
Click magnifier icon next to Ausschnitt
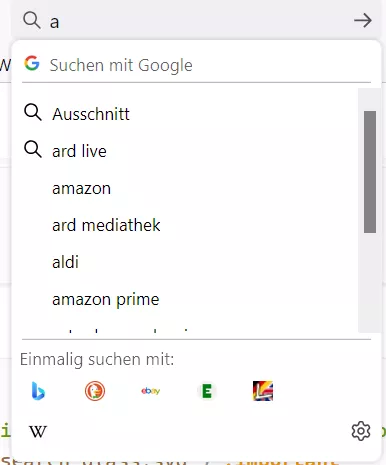(33, 112)
